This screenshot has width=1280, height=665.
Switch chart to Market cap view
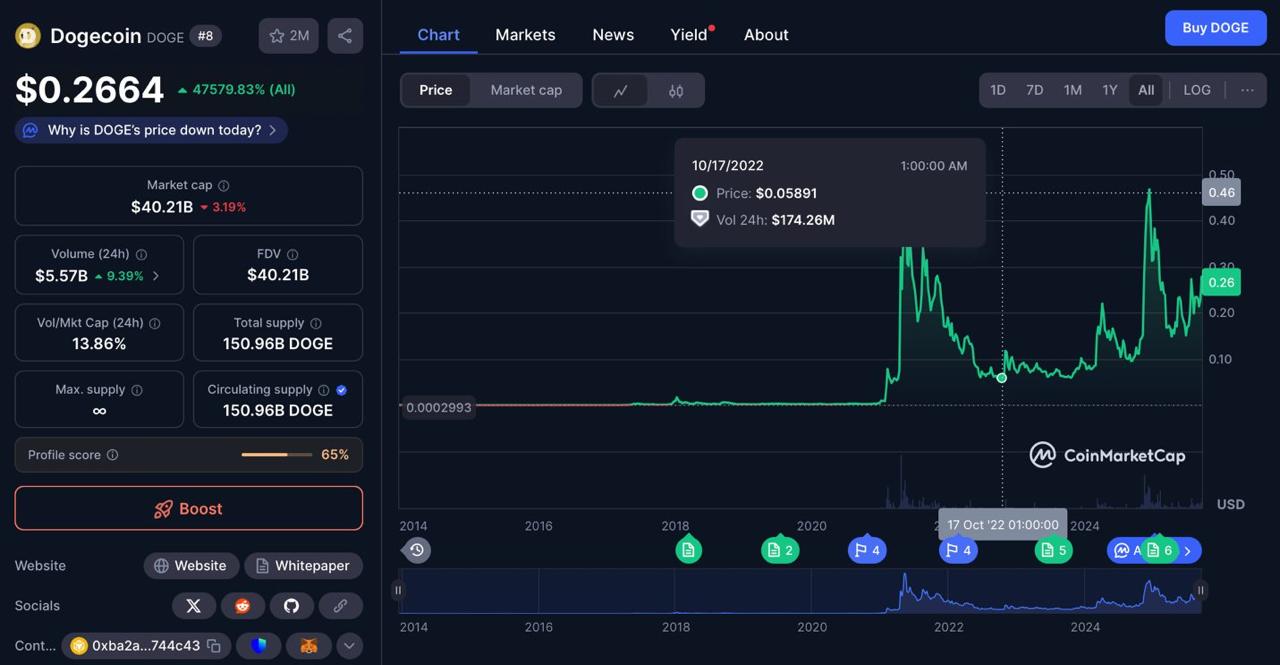(x=526, y=90)
